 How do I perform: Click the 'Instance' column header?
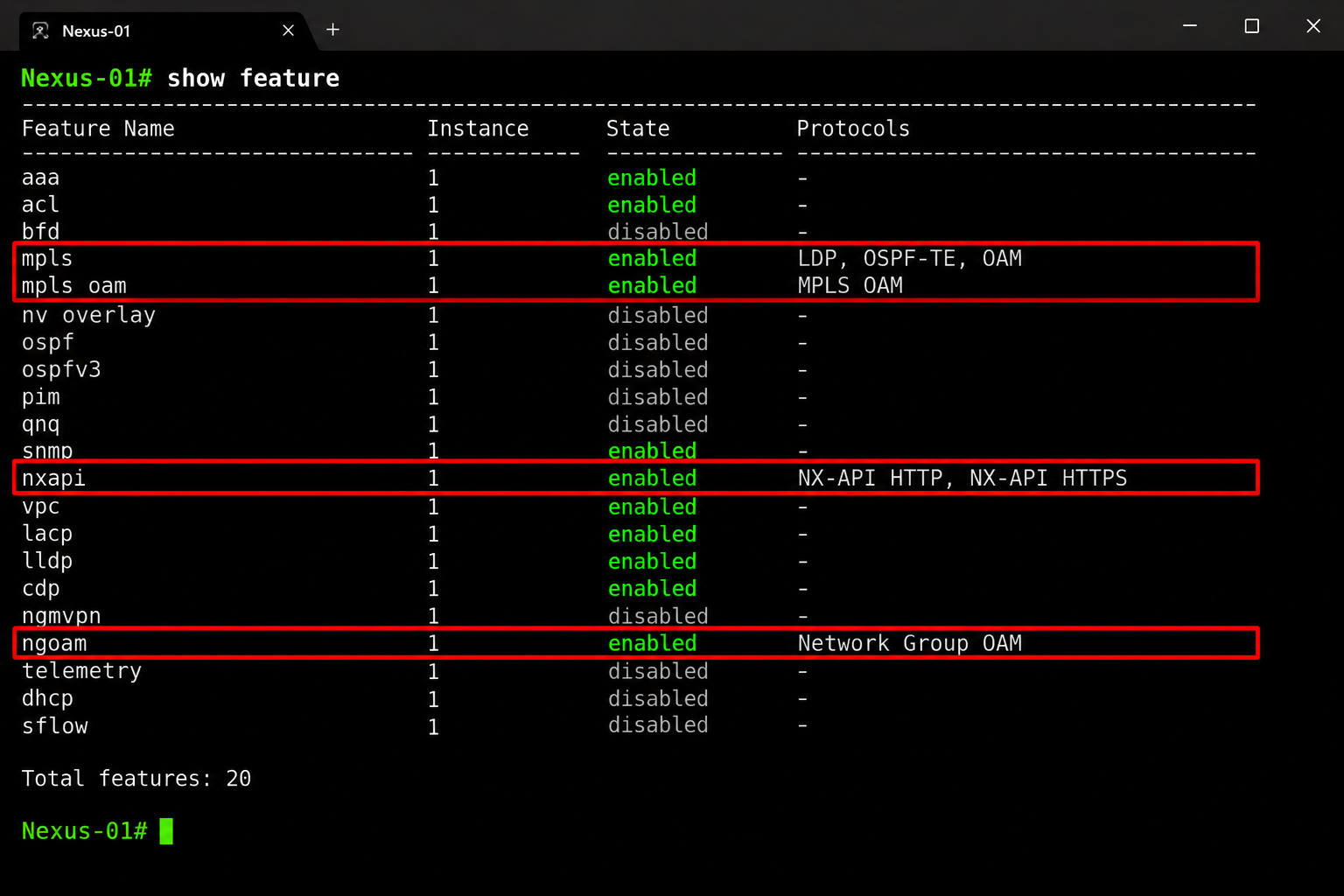(479, 129)
